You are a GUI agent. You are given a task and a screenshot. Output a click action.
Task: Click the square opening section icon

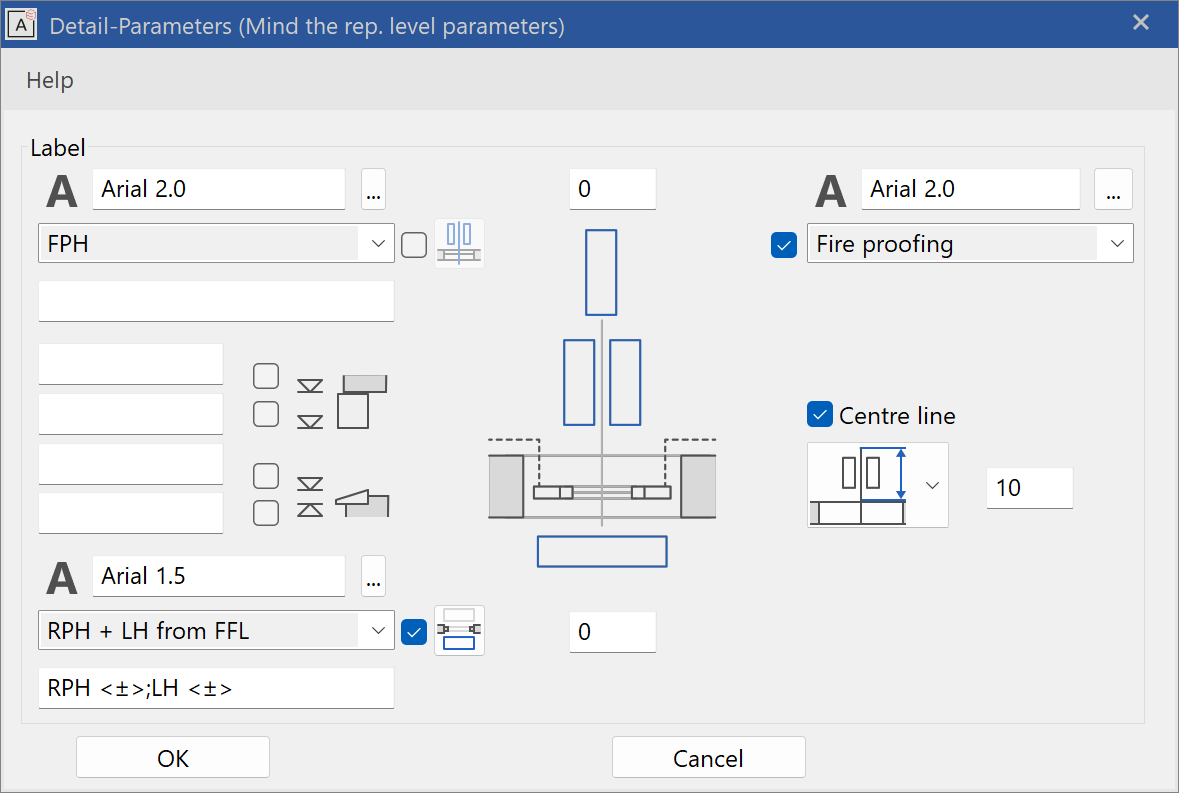click(x=362, y=402)
